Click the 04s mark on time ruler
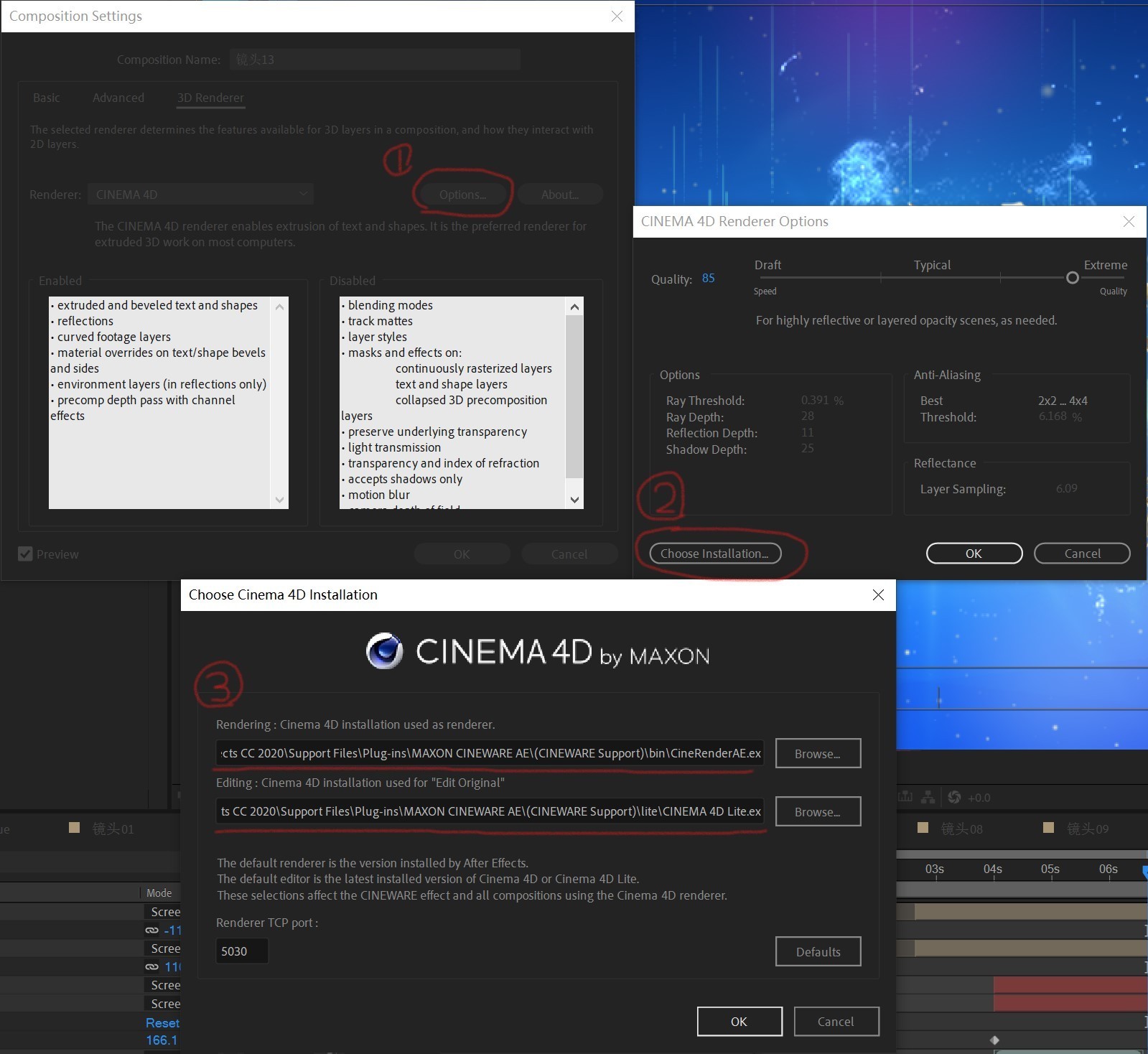This screenshot has width=1148, height=1054. [992, 869]
